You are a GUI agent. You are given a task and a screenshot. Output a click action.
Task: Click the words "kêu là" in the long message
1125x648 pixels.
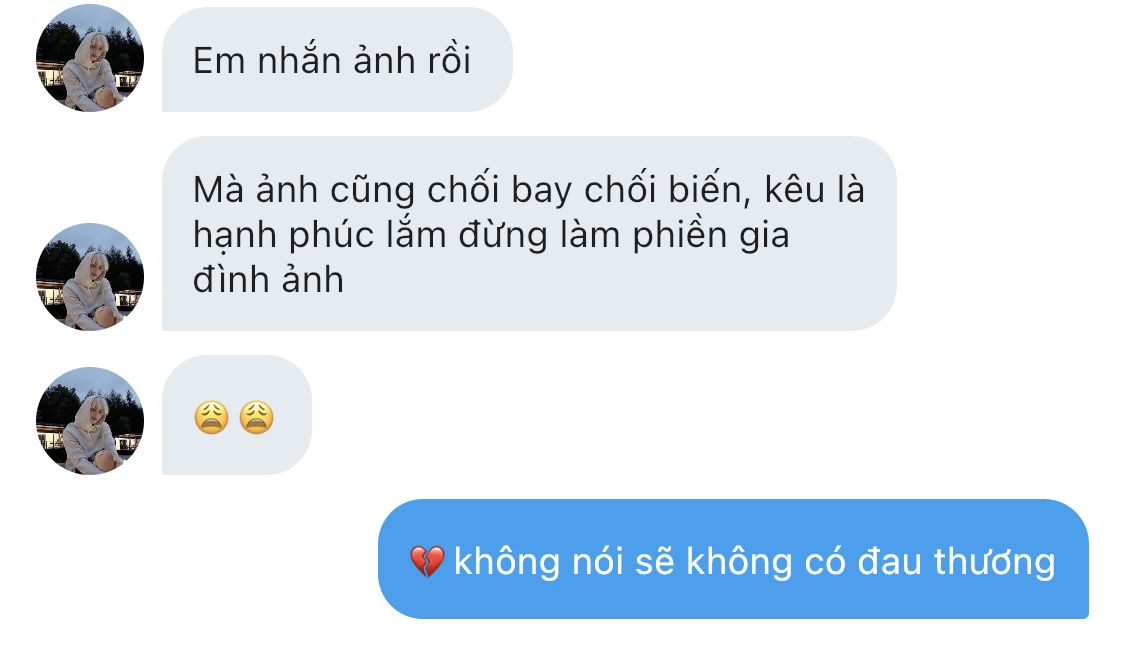point(814,190)
